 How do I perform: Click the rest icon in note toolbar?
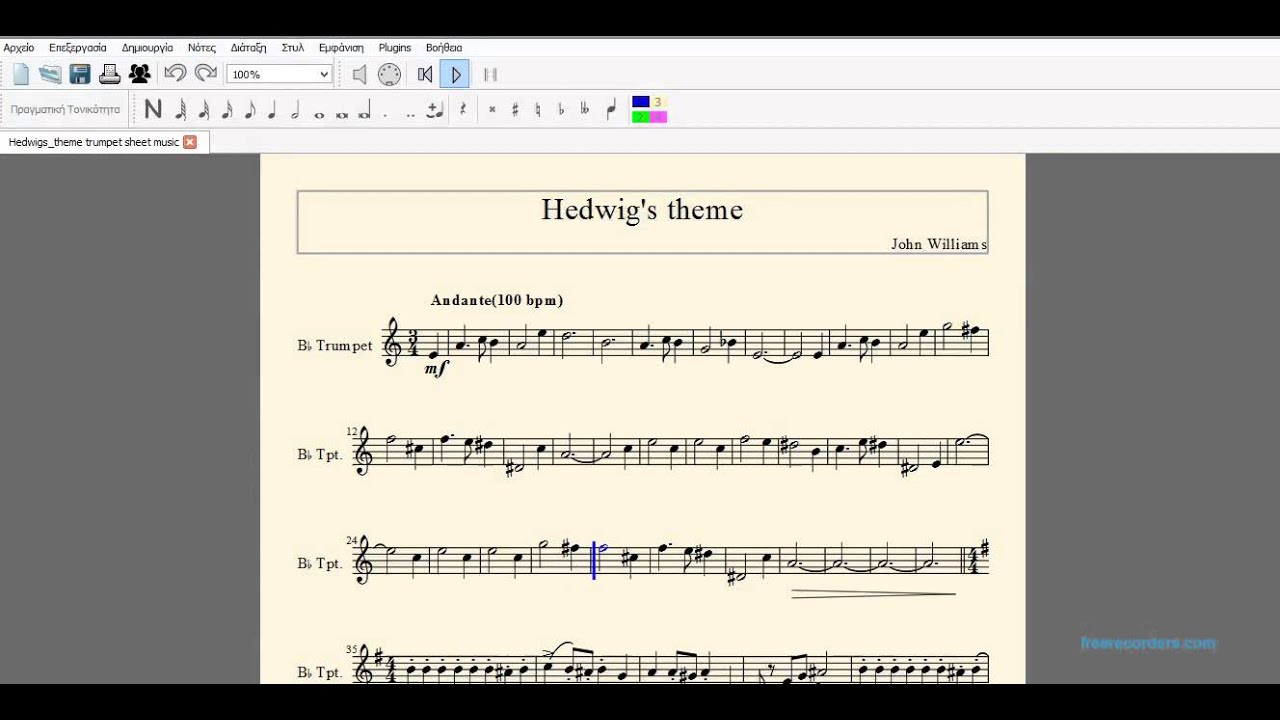(462, 110)
